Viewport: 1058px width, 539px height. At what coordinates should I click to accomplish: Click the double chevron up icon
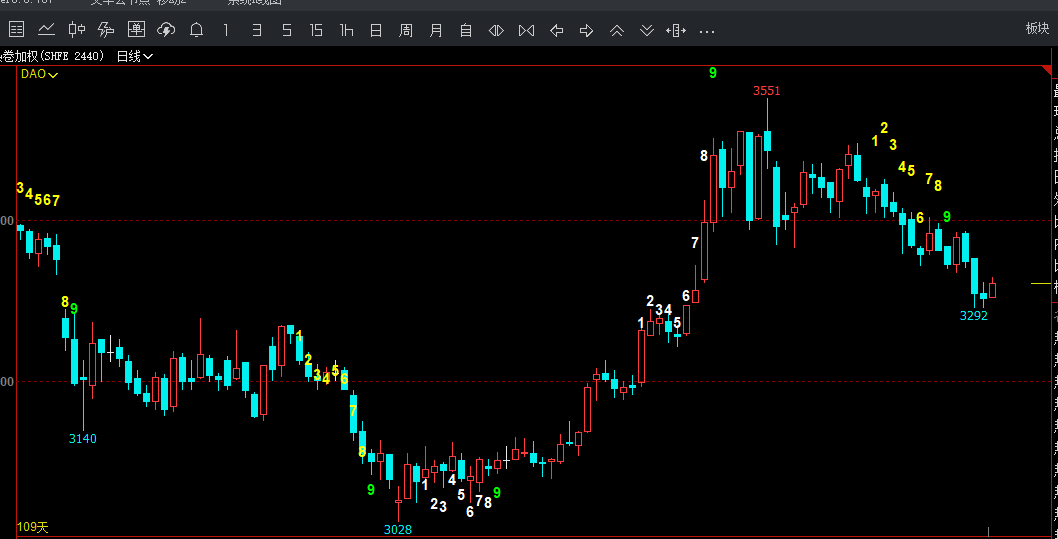click(617, 30)
